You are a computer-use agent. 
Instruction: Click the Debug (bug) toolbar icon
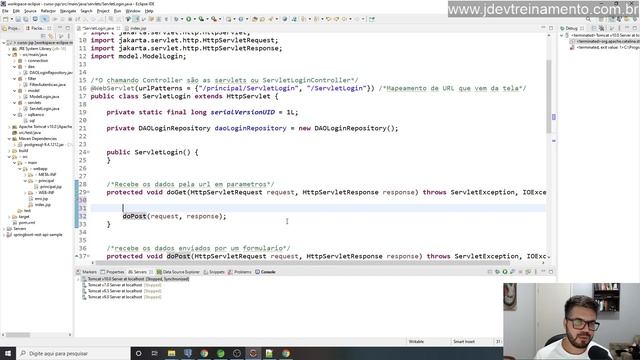click(x=176, y=19)
